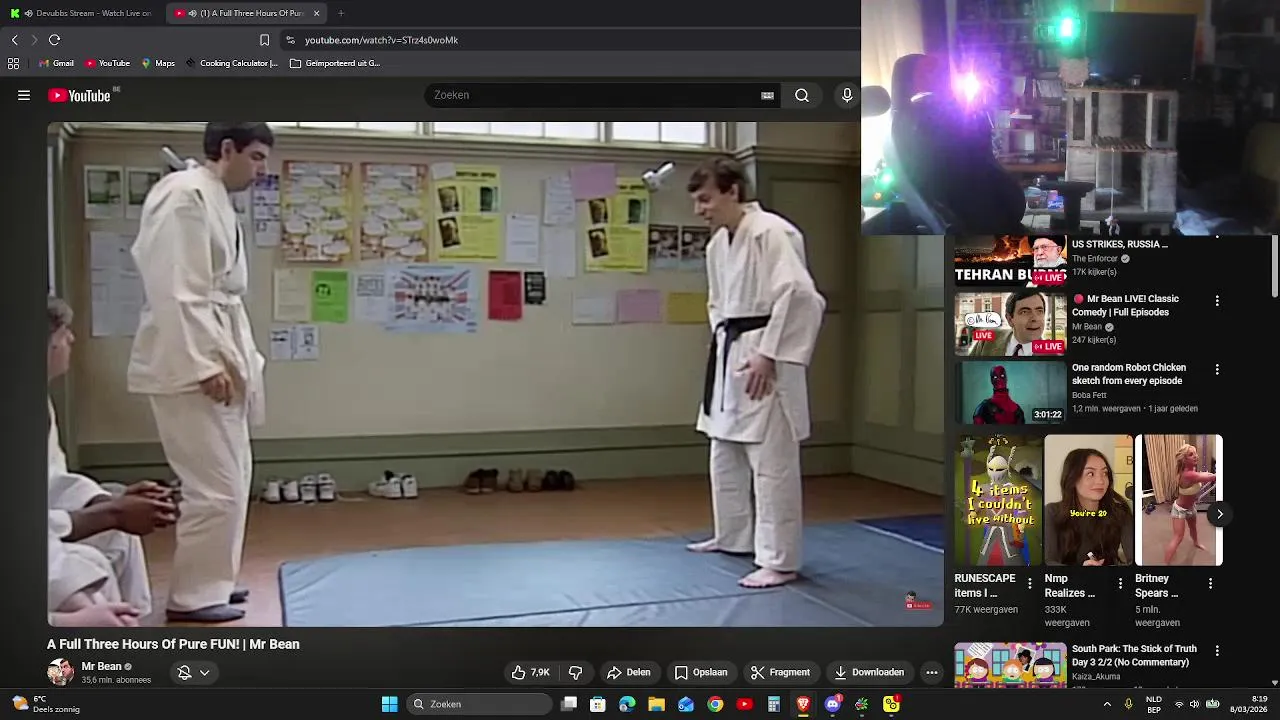Select the Mr Bean YouTube browser tab
Viewport: 1280px width, 720px height.
(247, 13)
